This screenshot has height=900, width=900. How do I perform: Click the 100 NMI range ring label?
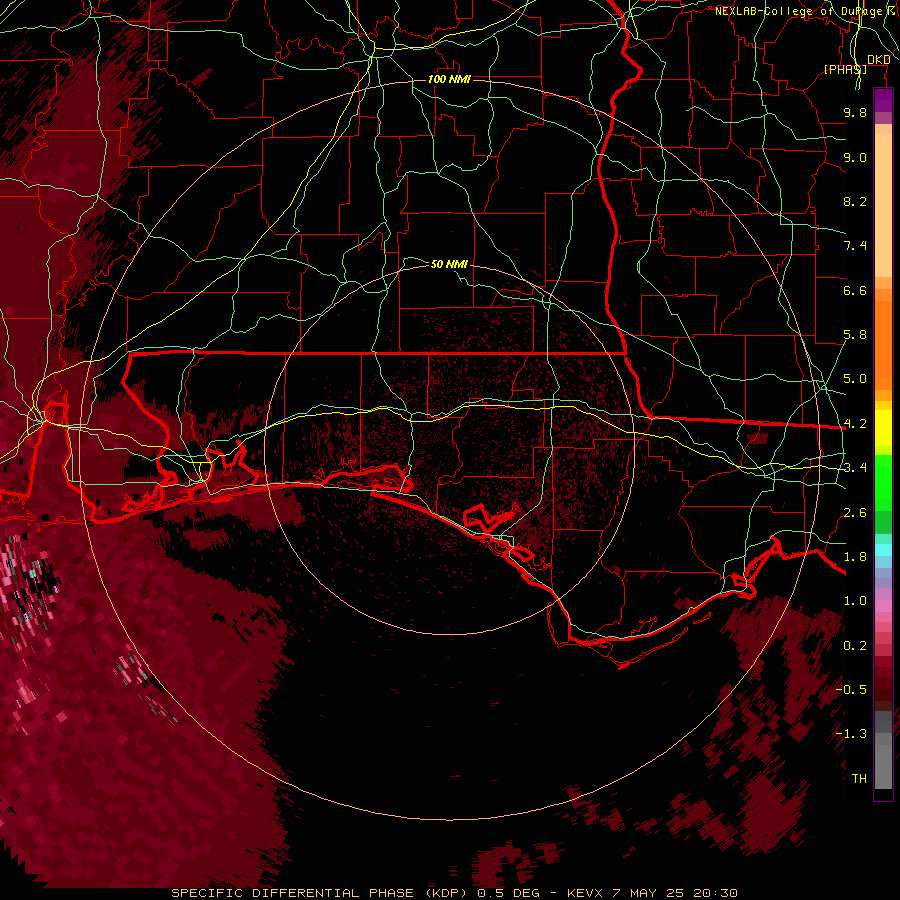(449, 79)
